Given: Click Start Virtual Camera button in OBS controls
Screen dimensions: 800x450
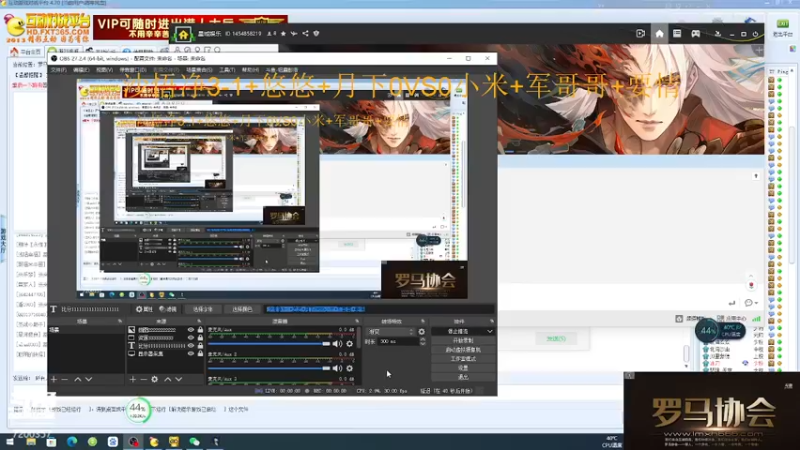Looking at the screenshot, I should pos(463,350).
